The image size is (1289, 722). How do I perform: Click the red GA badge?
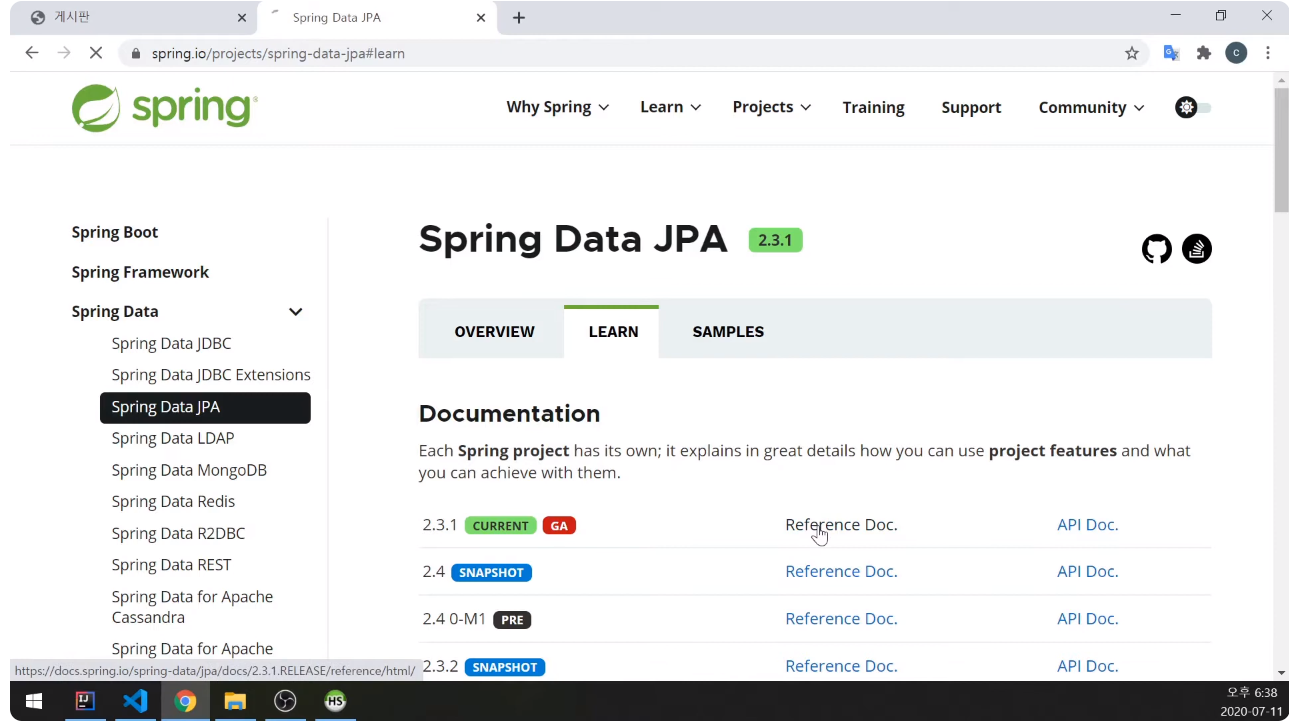pos(559,526)
